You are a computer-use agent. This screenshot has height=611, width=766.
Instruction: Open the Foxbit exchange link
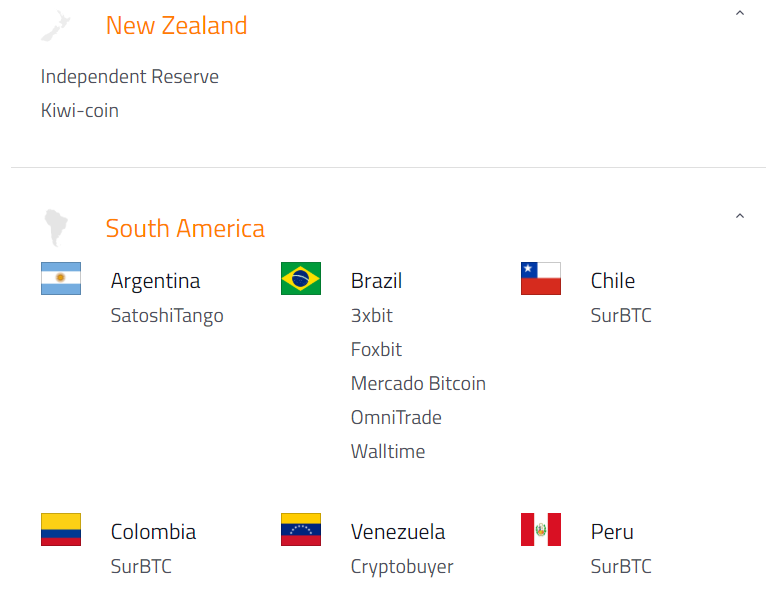tap(376, 350)
